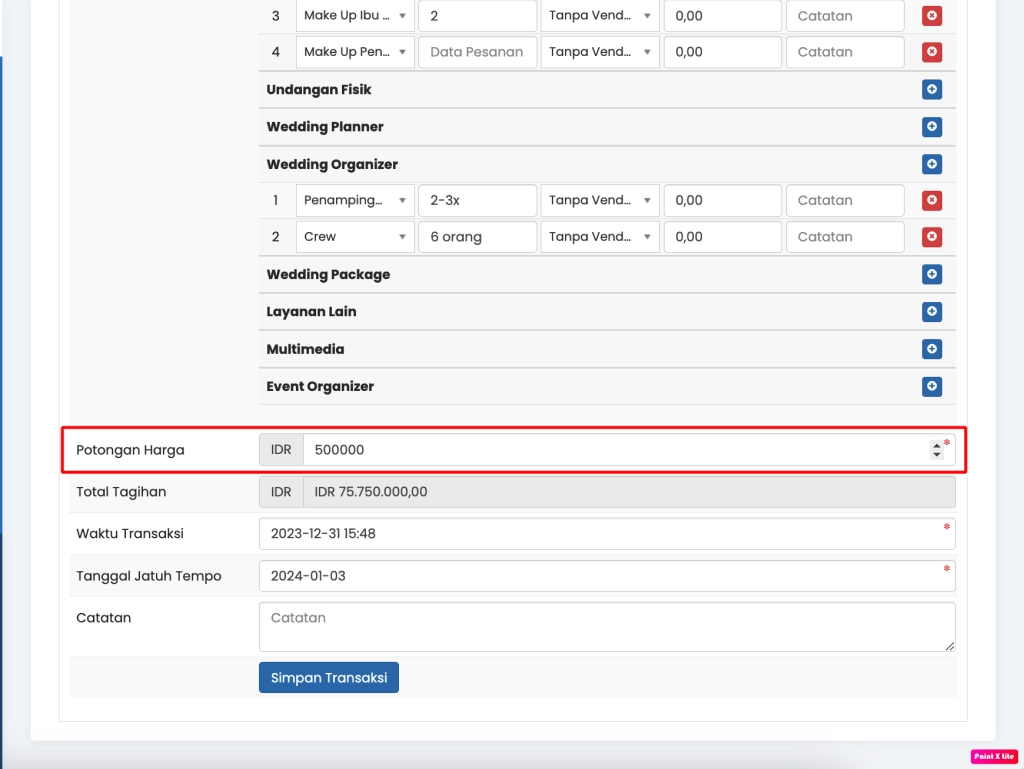Add a new Wedding Organizer row

[931, 164]
